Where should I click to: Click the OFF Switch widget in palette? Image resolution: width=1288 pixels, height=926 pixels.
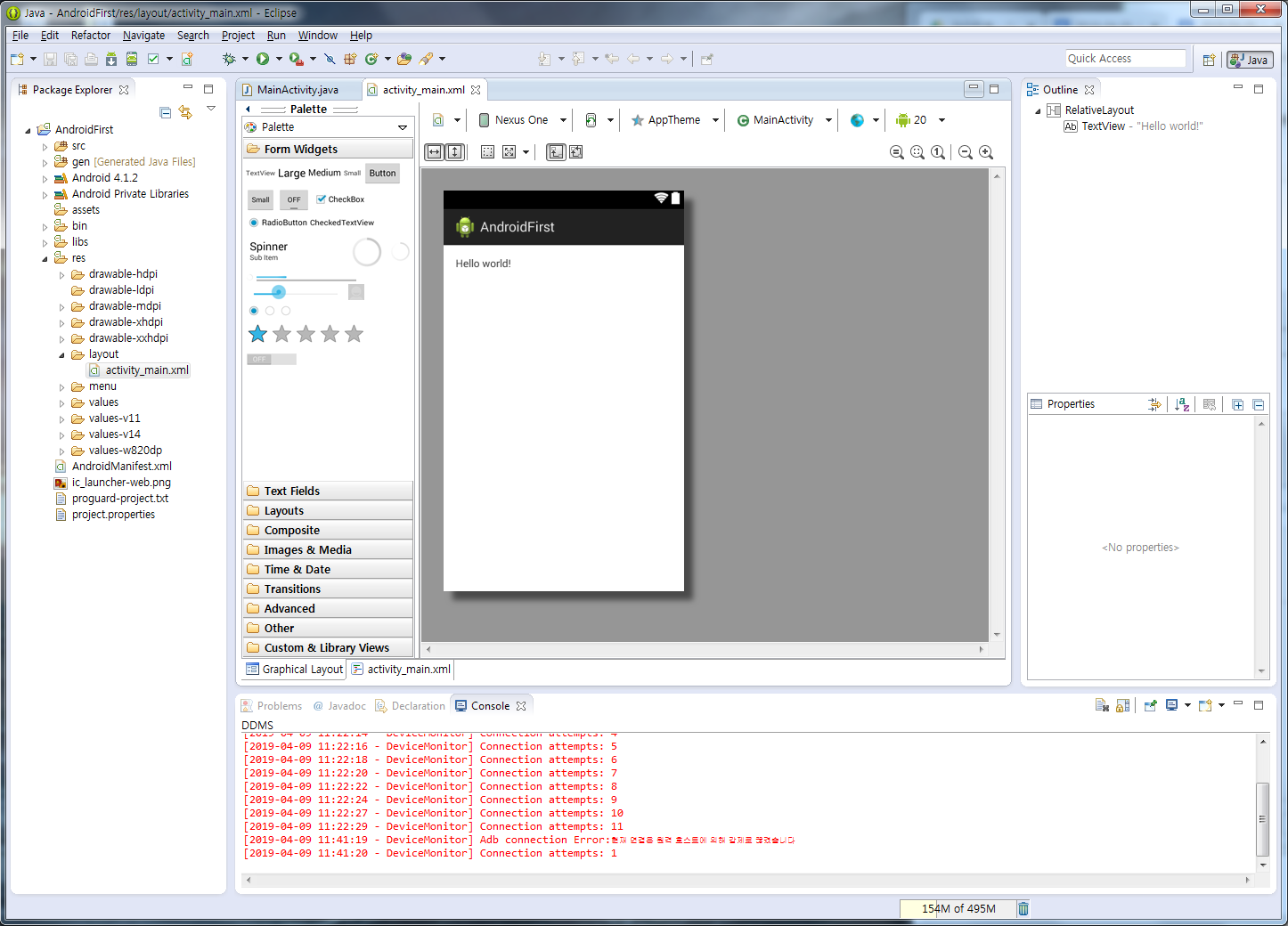pos(272,360)
